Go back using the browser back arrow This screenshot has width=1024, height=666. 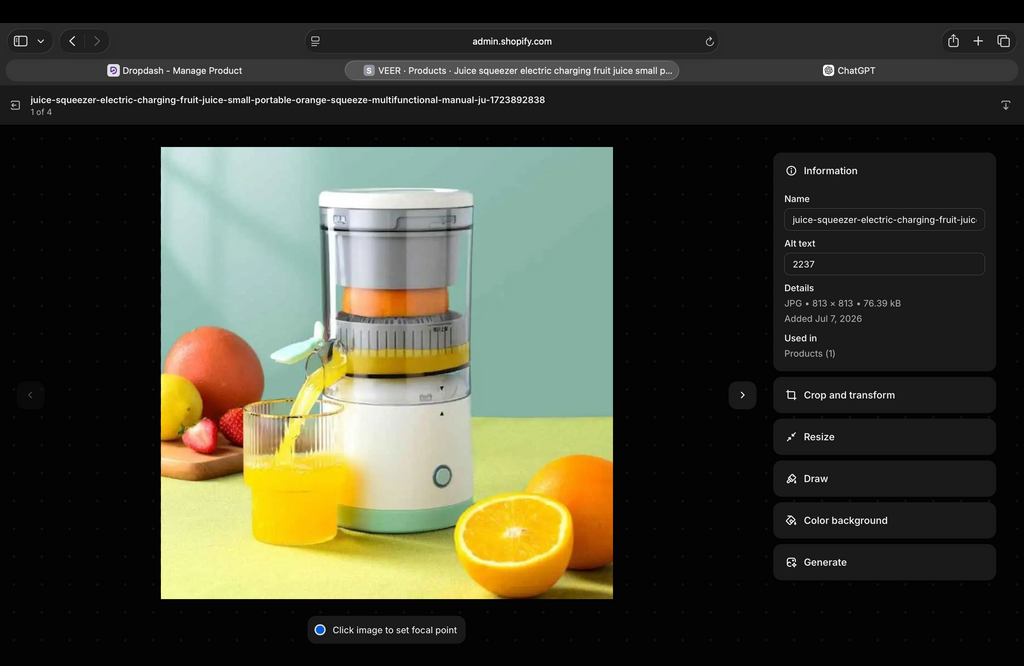[72, 41]
